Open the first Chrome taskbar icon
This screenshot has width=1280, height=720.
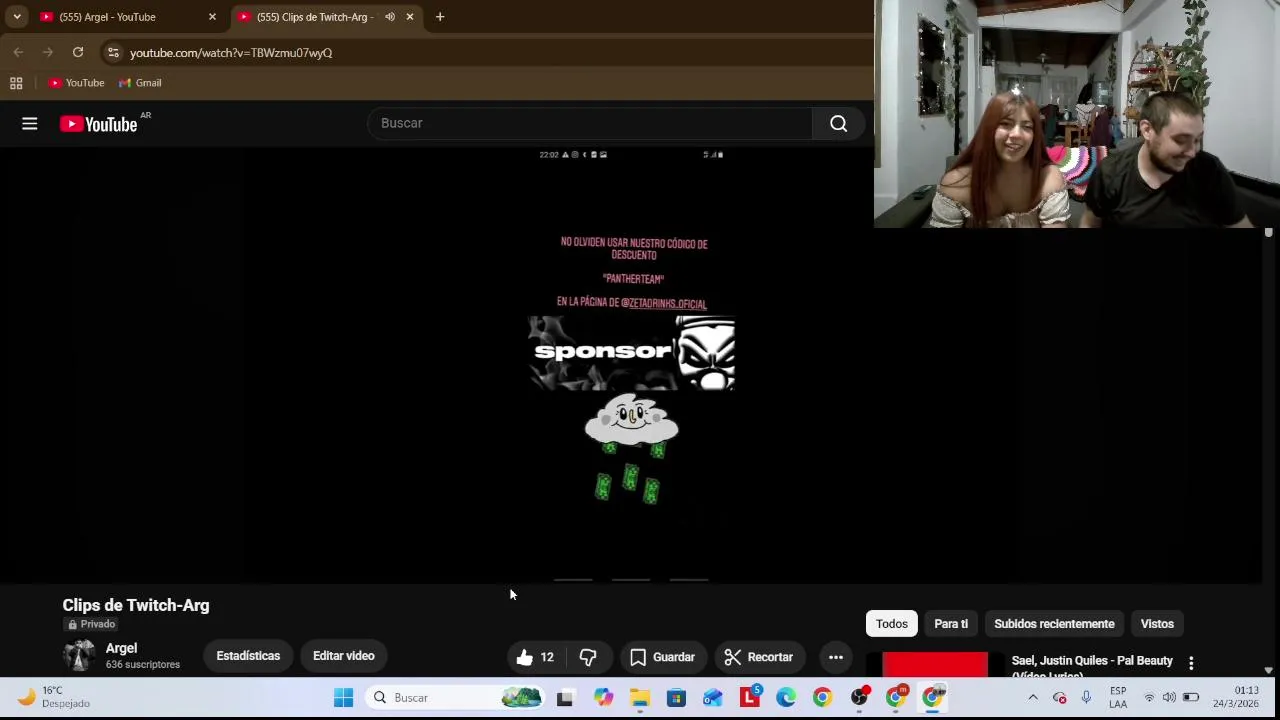click(822, 698)
